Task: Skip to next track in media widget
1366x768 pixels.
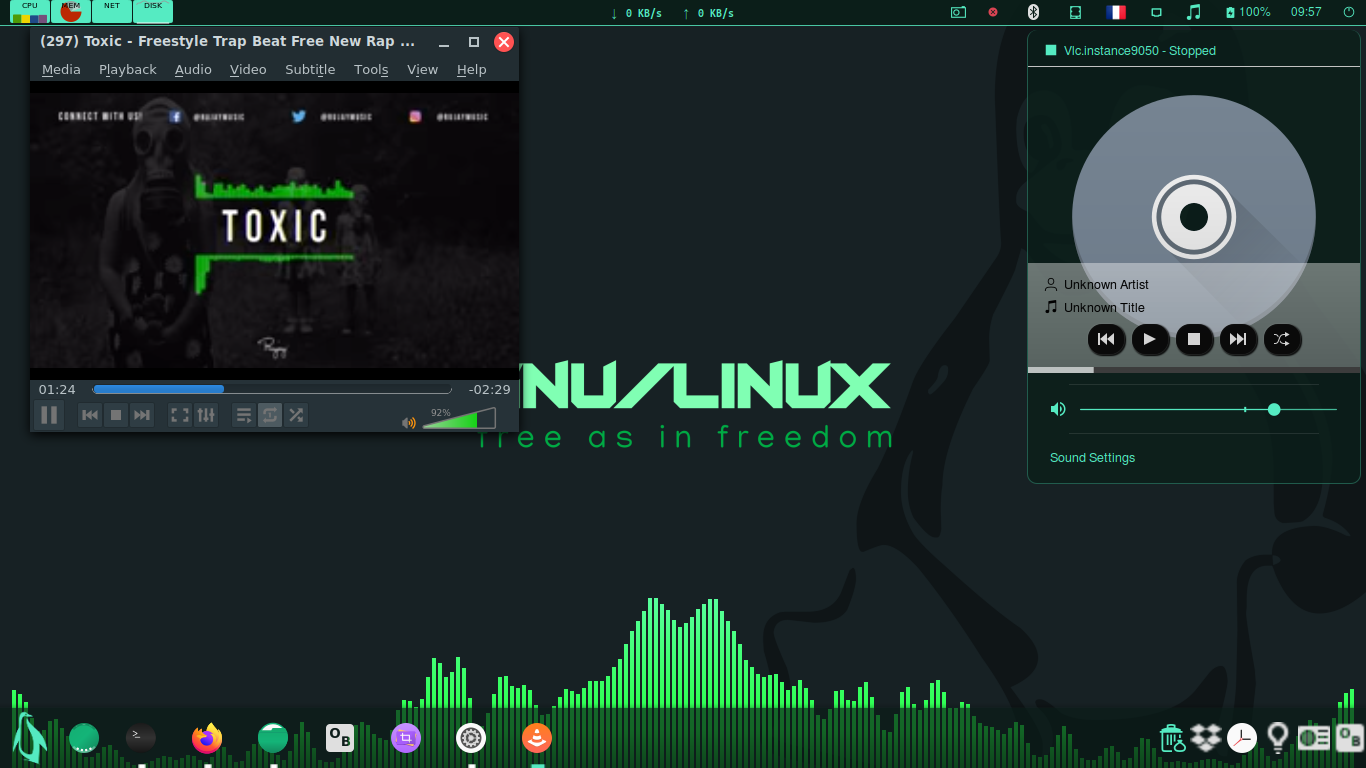Action: click(x=1238, y=339)
